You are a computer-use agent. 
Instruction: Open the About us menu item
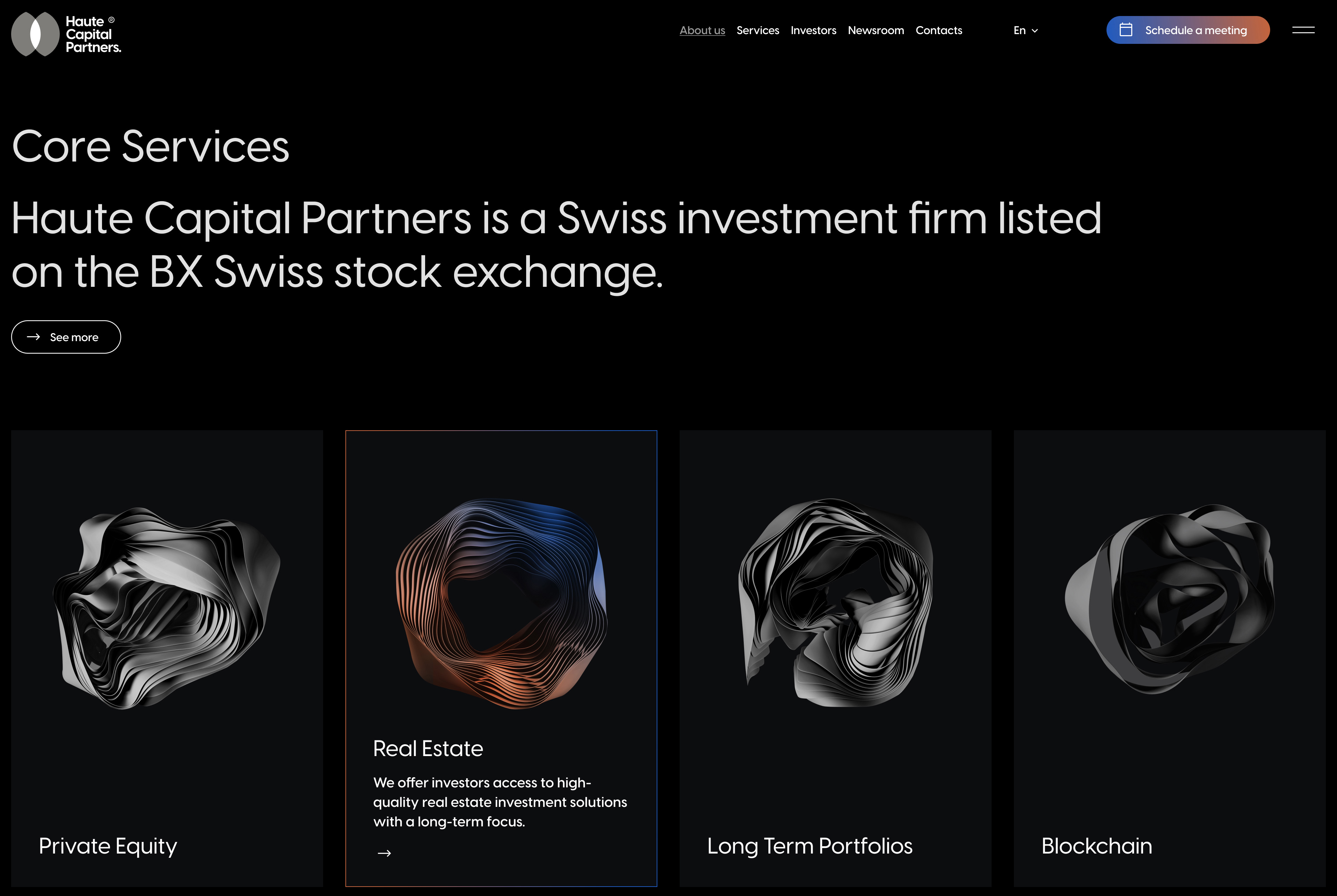[702, 30]
